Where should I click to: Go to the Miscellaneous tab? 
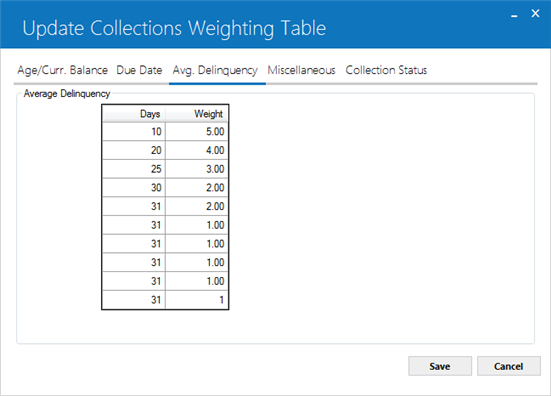[302, 70]
